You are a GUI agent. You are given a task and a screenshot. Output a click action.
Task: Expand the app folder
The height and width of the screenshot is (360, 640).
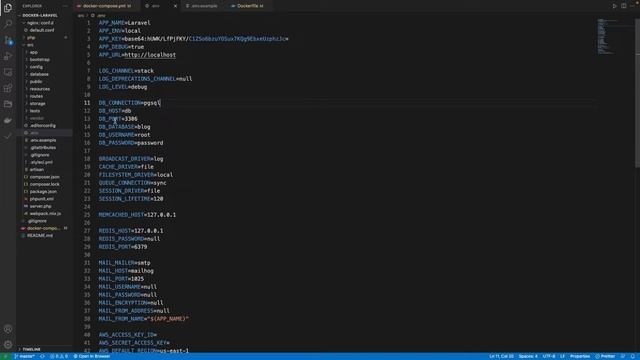(x=33, y=52)
